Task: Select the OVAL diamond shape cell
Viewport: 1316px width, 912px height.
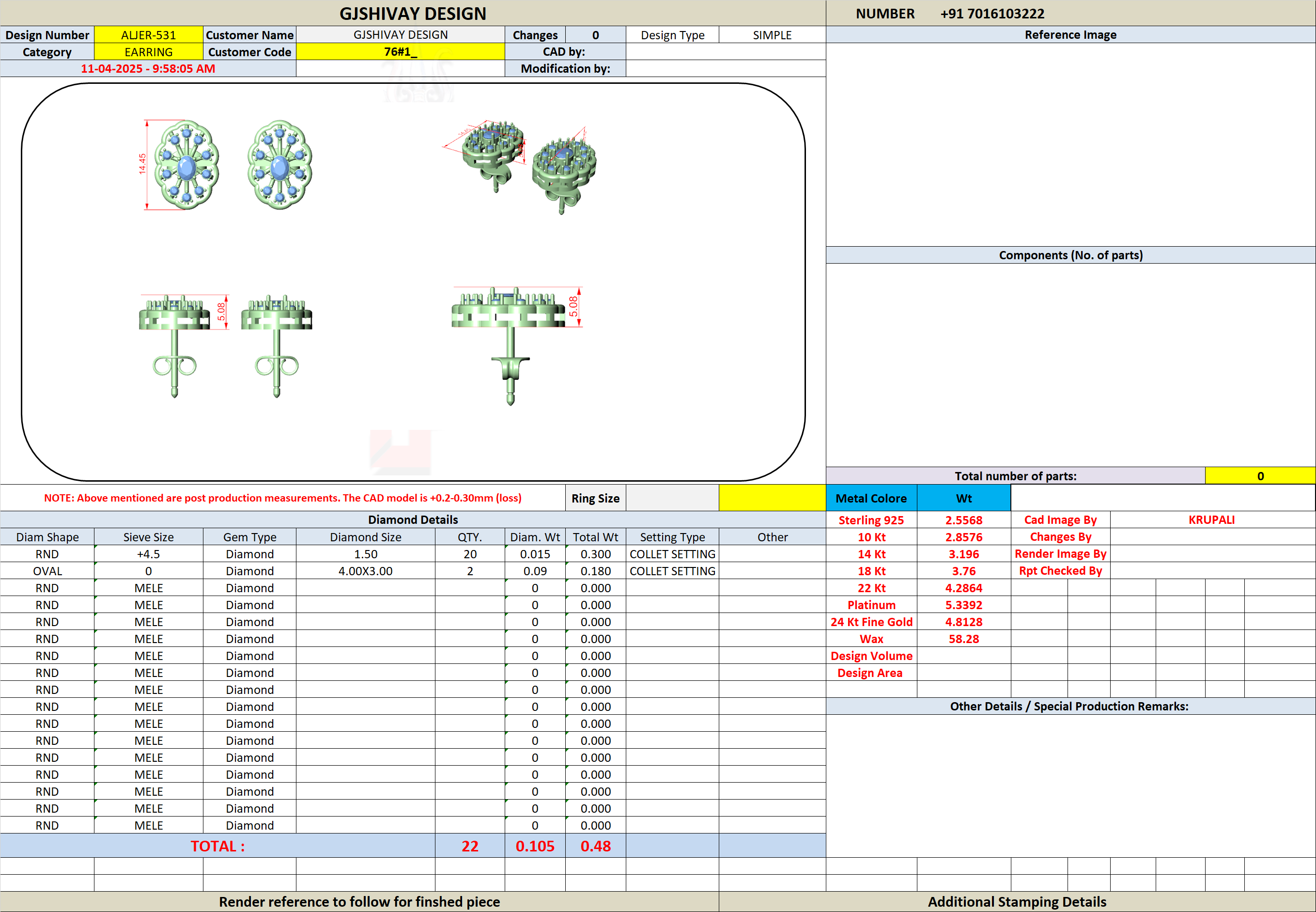Action: [x=47, y=571]
